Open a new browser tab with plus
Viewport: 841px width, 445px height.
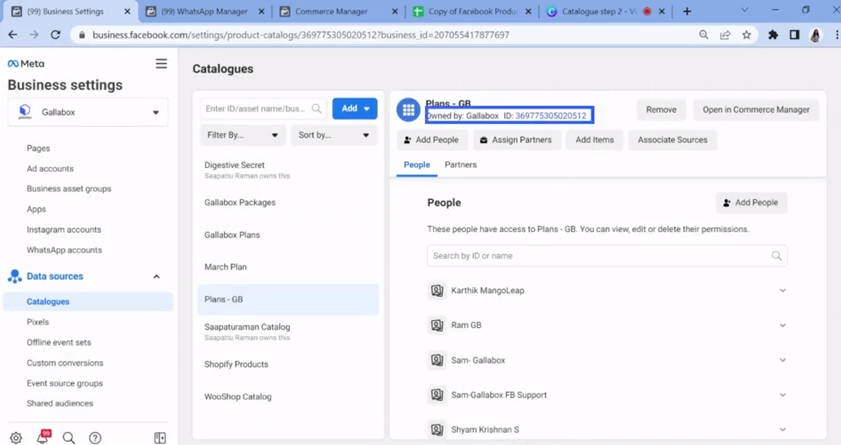tap(687, 11)
